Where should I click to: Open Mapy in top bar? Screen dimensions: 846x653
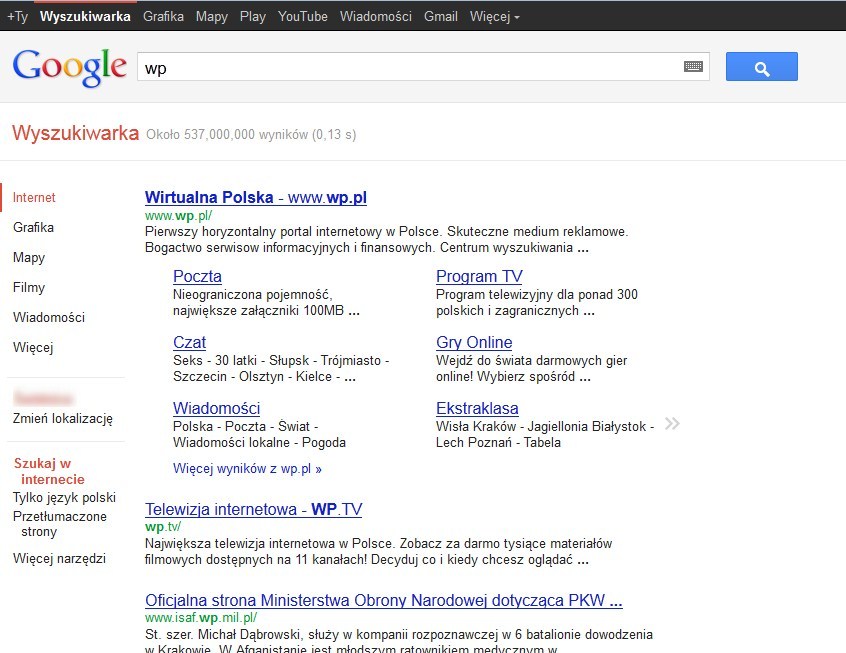[x=212, y=17]
